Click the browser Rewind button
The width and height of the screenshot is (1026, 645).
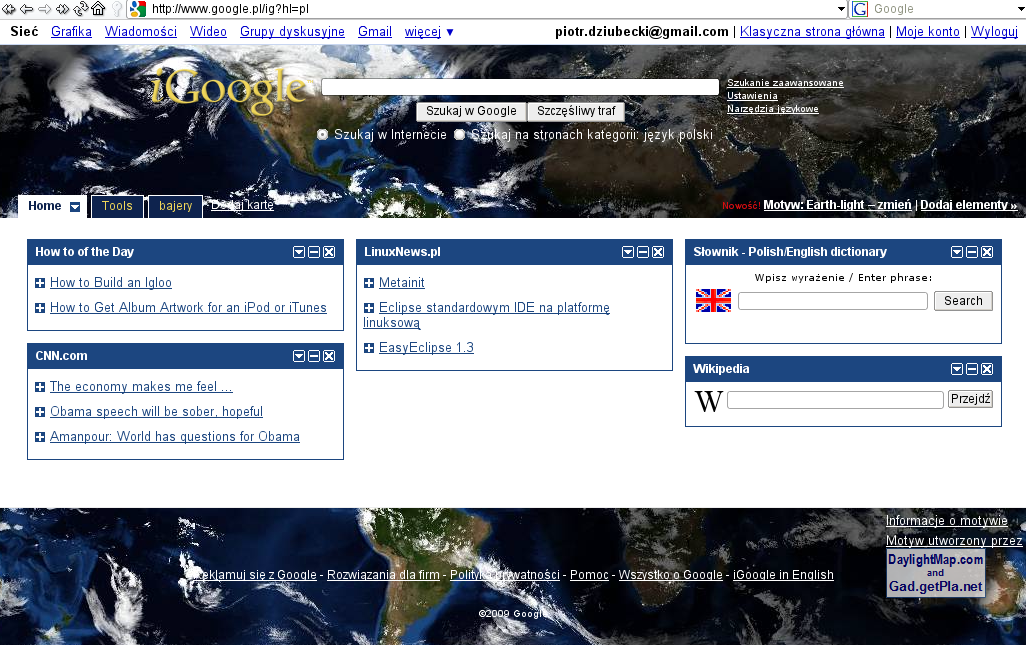click(9, 9)
